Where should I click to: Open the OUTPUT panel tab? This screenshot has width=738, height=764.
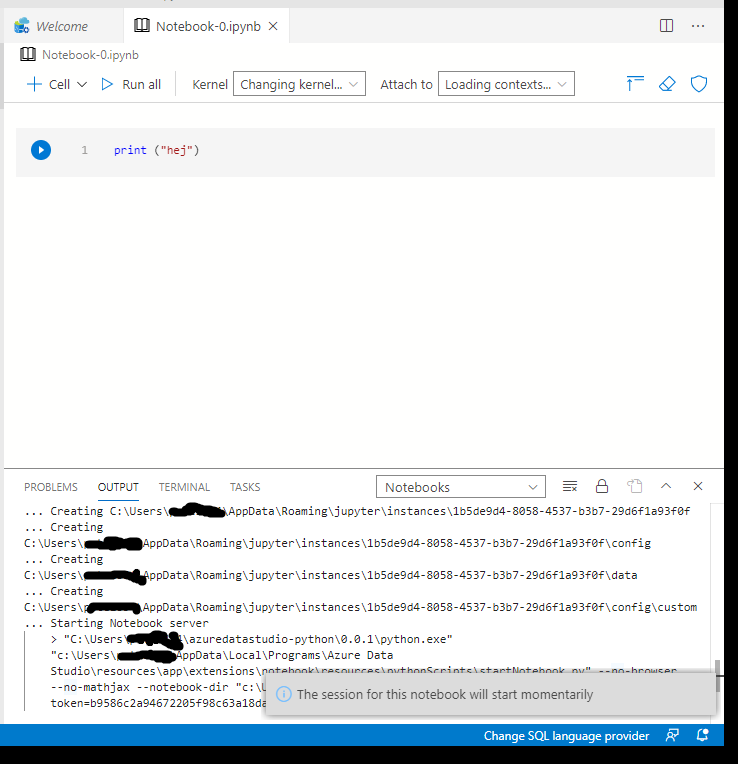[x=118, y=487]
